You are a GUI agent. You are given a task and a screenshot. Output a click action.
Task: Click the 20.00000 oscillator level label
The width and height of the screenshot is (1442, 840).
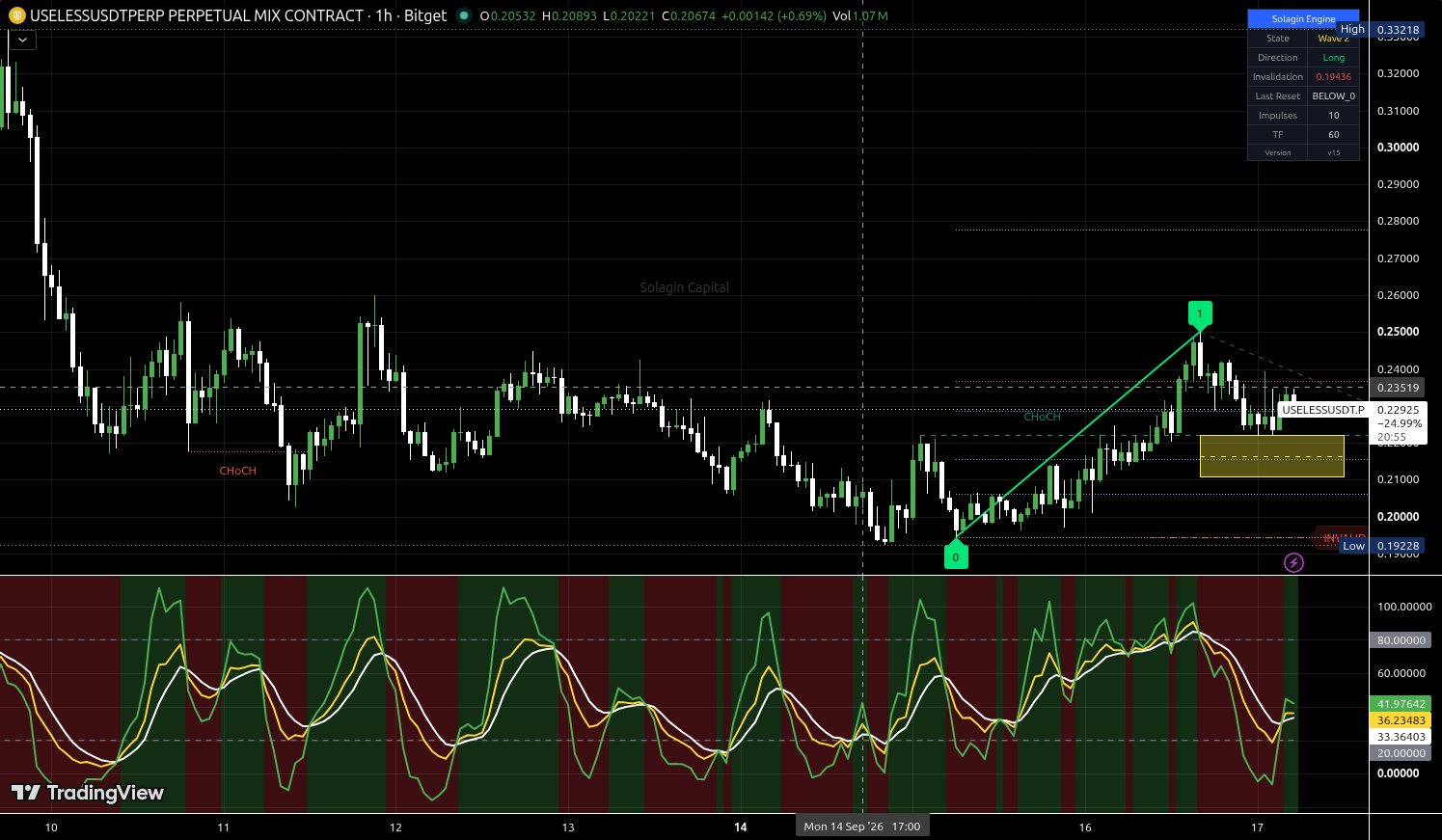[x=1401, y=753]
